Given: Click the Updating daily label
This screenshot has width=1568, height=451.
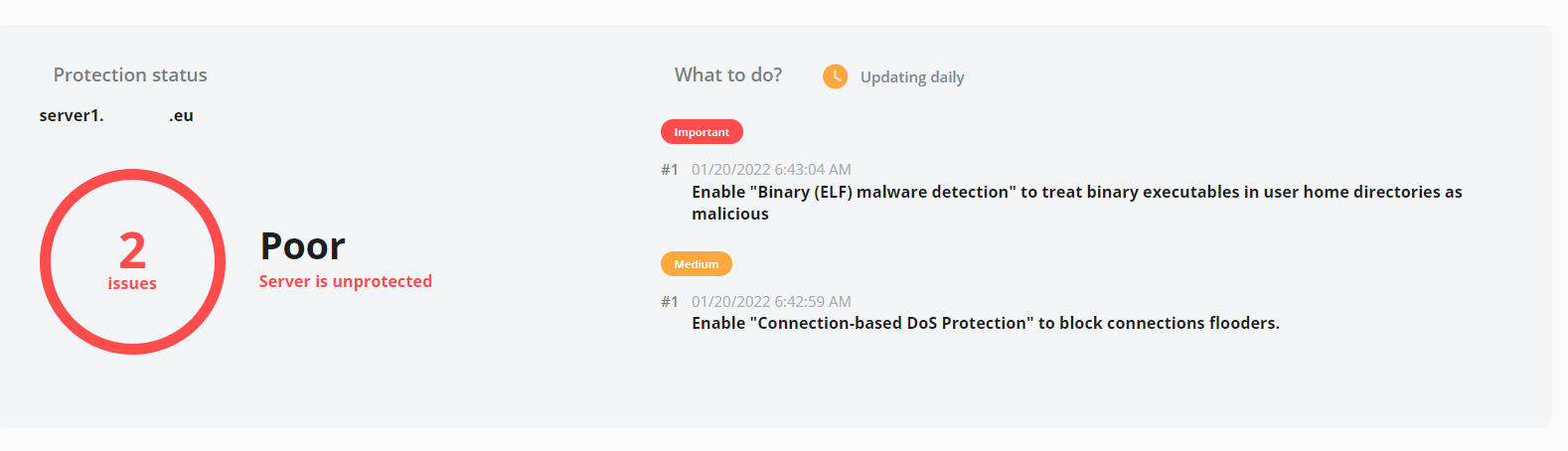Looking at the screenshot, I should pos(911,77).
